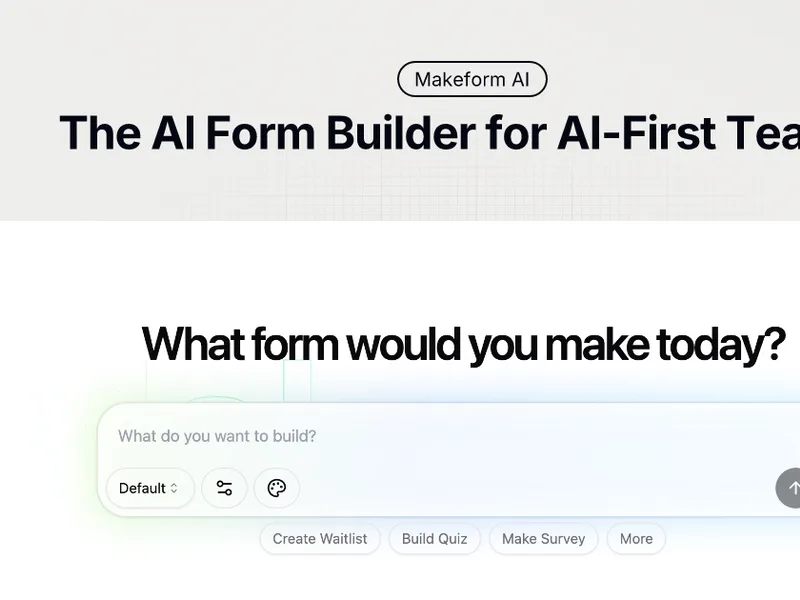Click the 'What form would you make today?' heading
Screen dimensions: 800x600
[x=463, y=345]
